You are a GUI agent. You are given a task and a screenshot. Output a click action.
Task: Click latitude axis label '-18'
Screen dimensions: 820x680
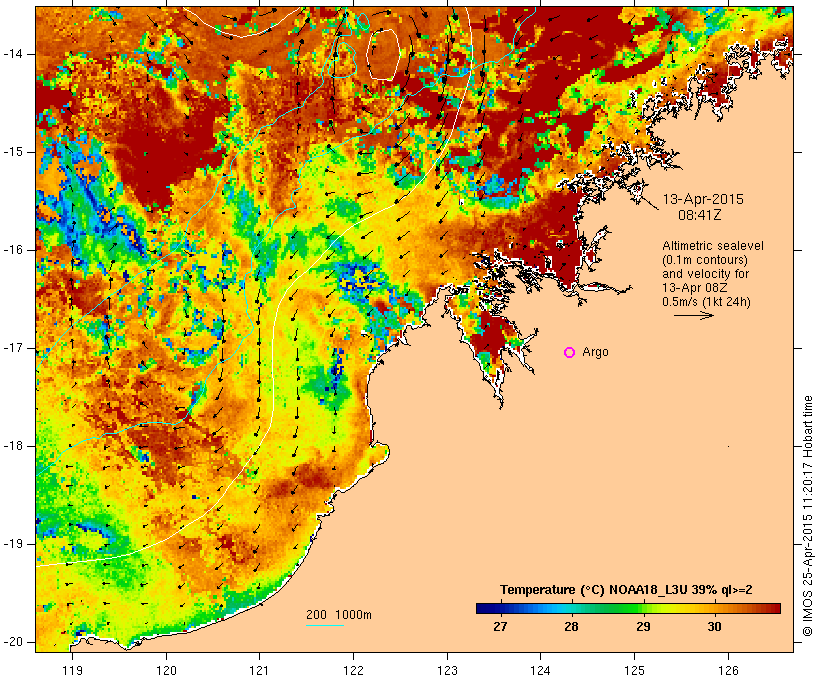click(x=12, y=446)
